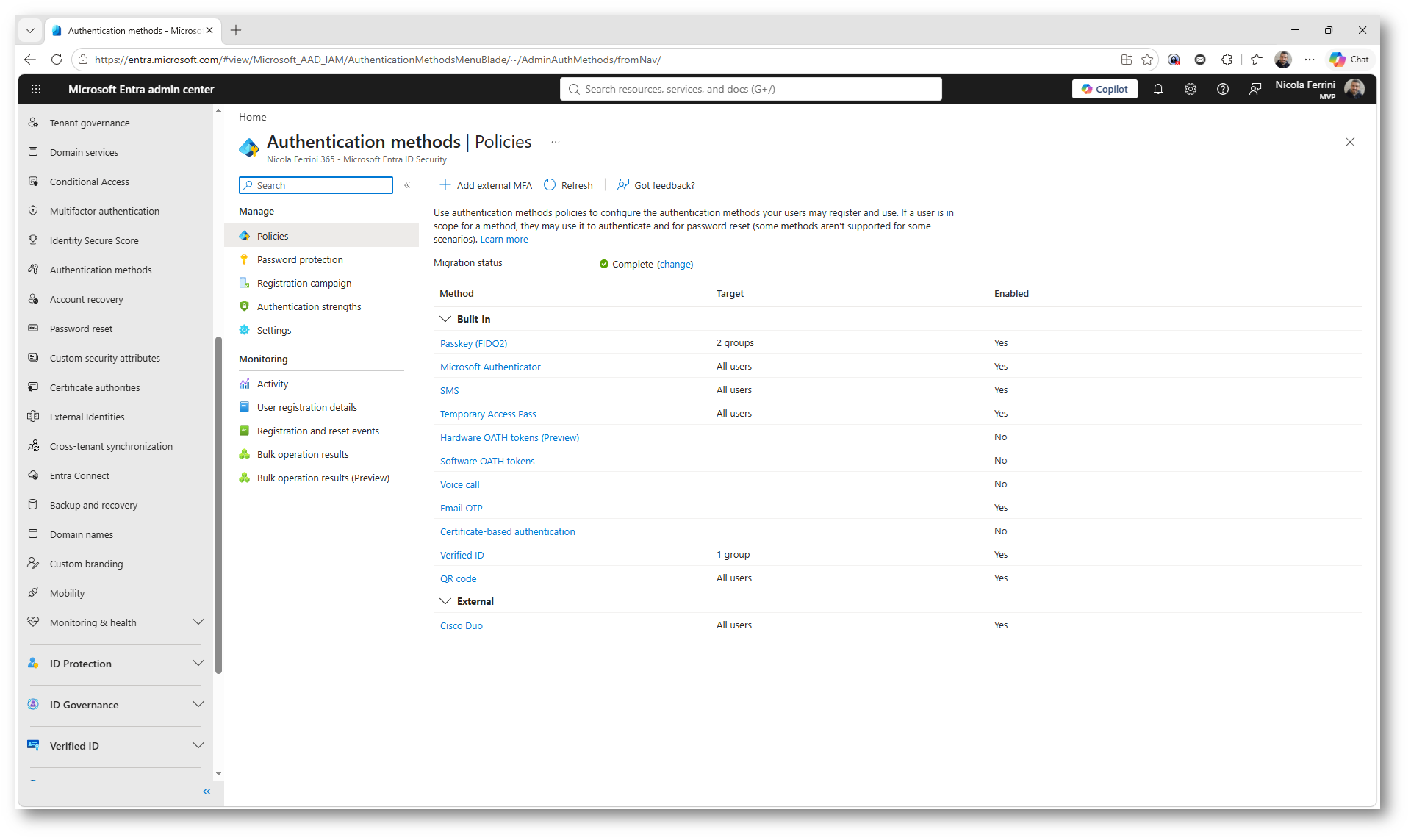Open the Nicola Ferrini account avatar
The image size is (1411, 840).
tap(1354, 89)
